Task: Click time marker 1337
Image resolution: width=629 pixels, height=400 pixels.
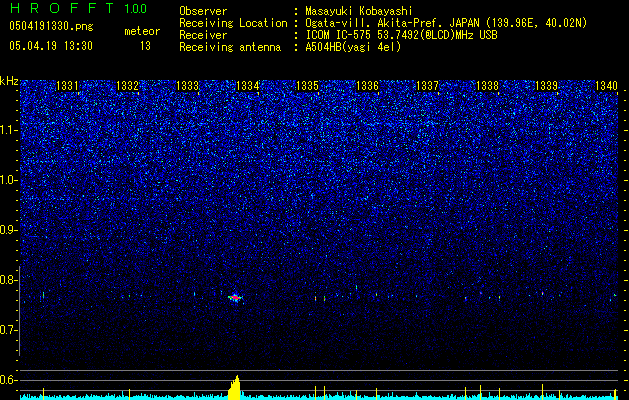Action: click(428, 85)
